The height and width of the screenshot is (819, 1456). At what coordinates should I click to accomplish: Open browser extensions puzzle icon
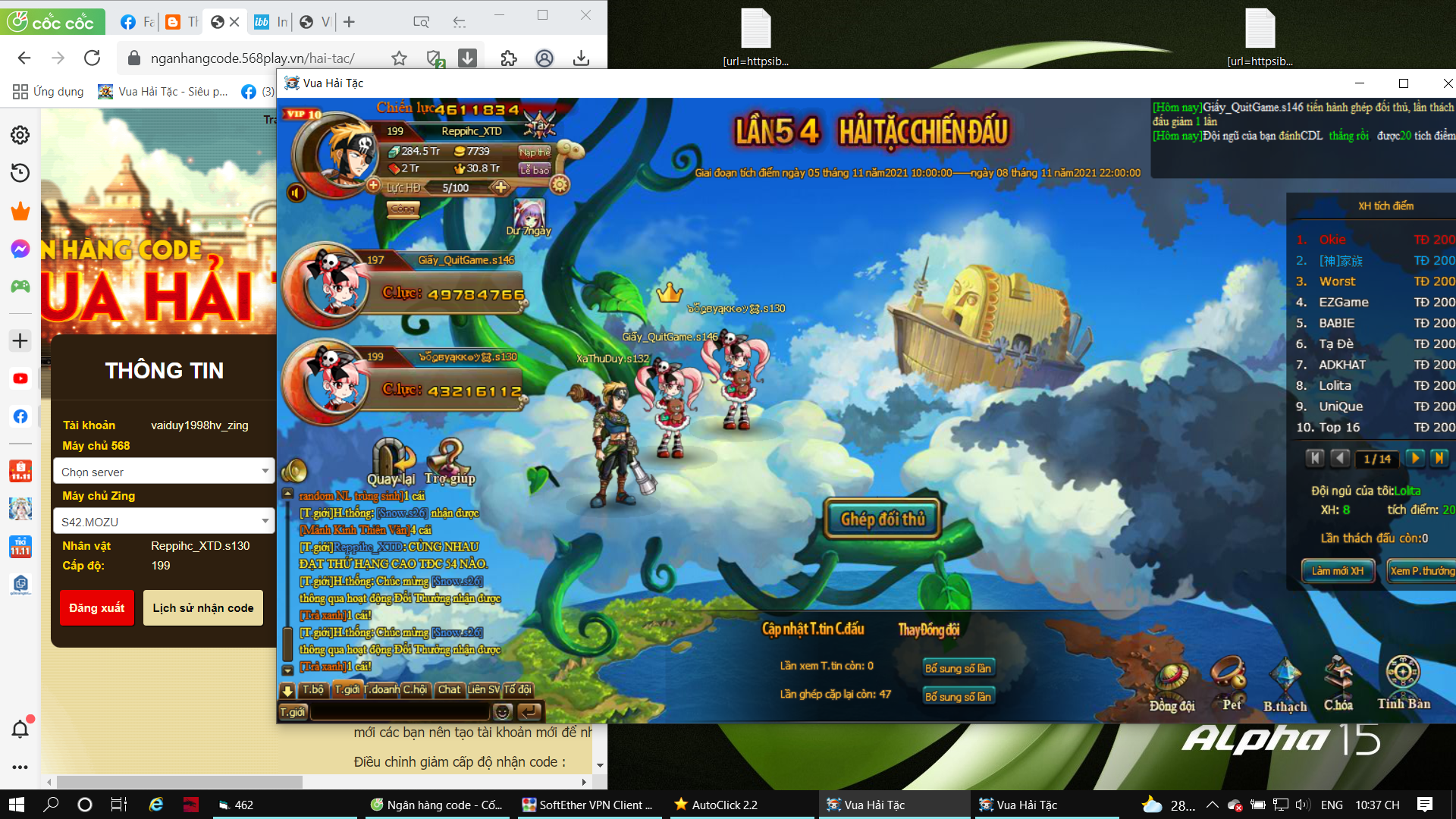[509, 58]
